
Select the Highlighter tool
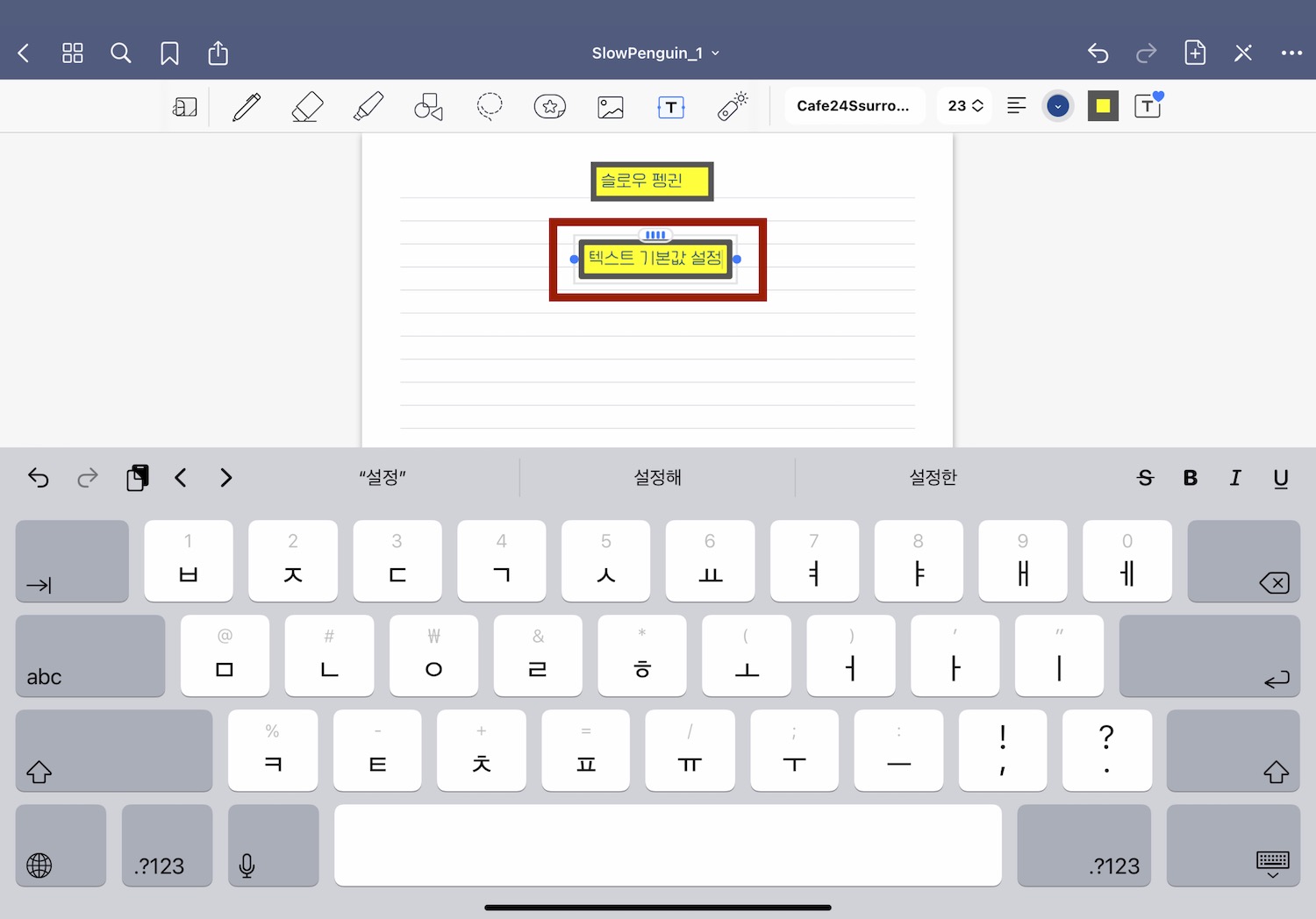(x=368, y=107)
